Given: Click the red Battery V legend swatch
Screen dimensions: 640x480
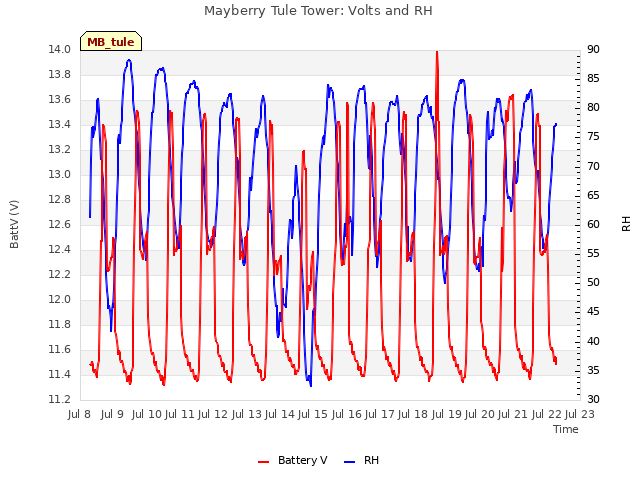Looking at the screenshot, I should click(264, 462).
